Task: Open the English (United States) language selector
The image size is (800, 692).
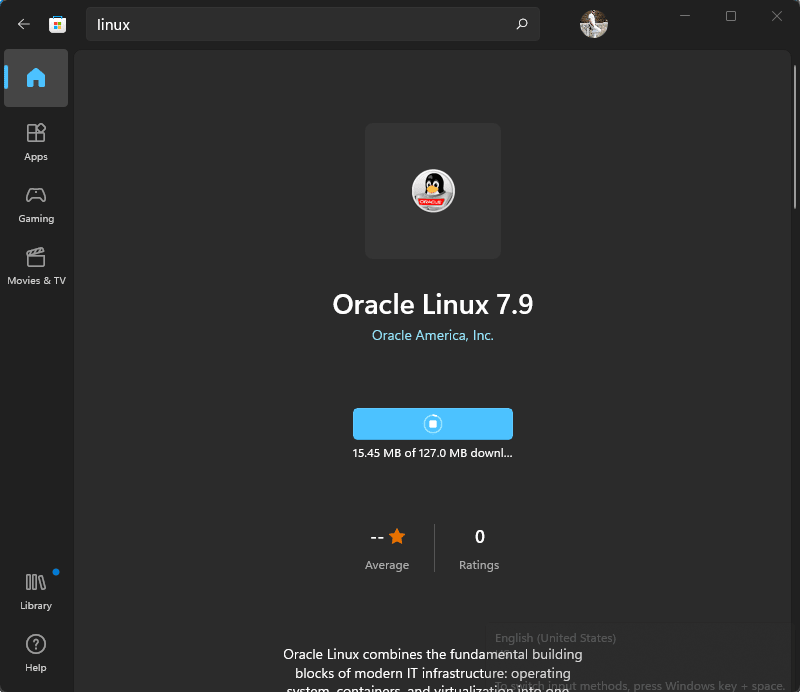Action: (x=555, y=637)
